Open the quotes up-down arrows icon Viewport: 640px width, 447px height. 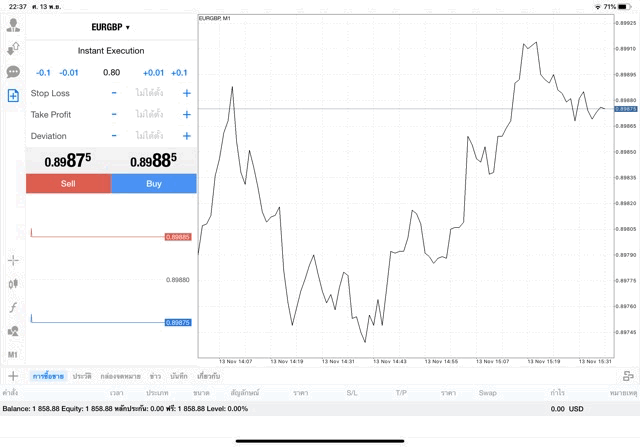pos(13,48)
